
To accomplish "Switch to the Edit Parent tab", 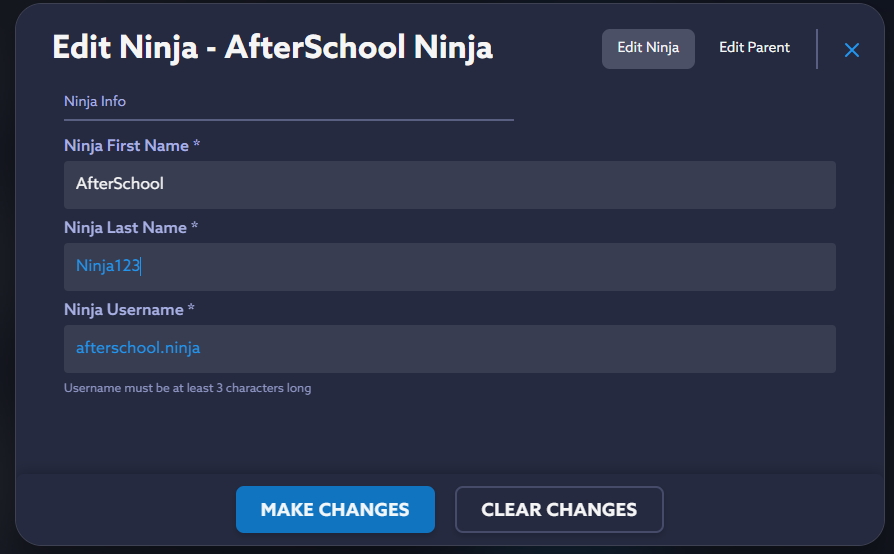I will 754,48.
